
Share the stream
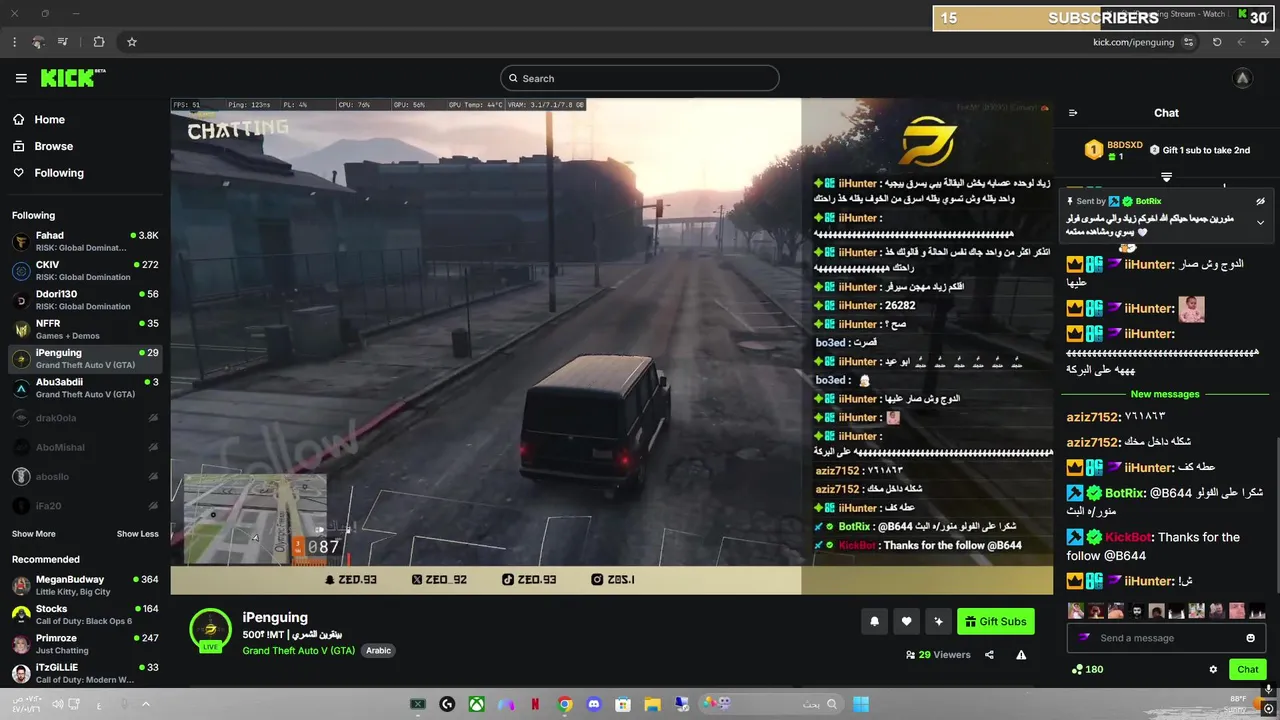[989, 655]
